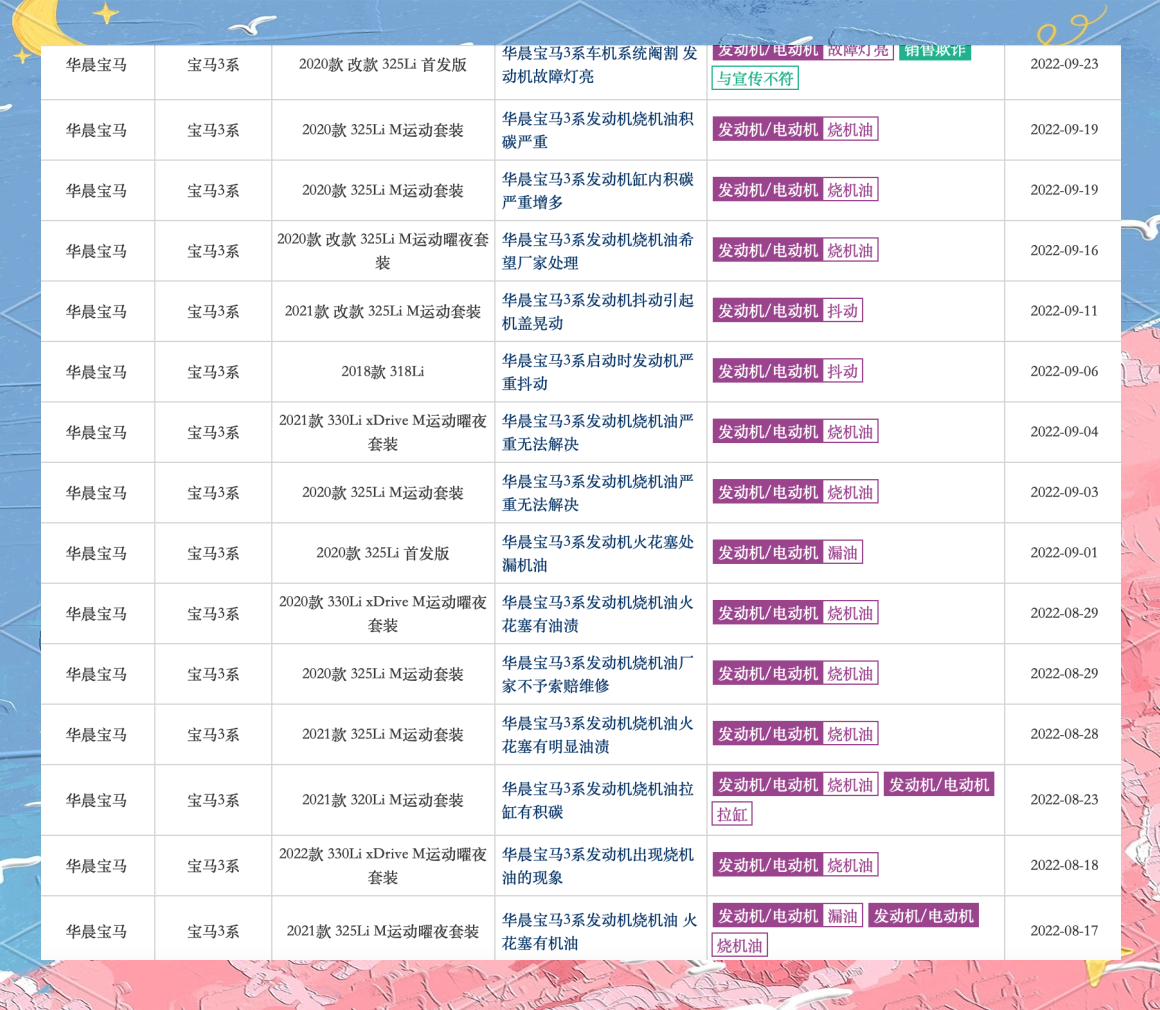The width and height of the screenshot is (1160, 1010).
Task: Select the date cell '2022-09-16'
Action: [x=1064, y=250]
